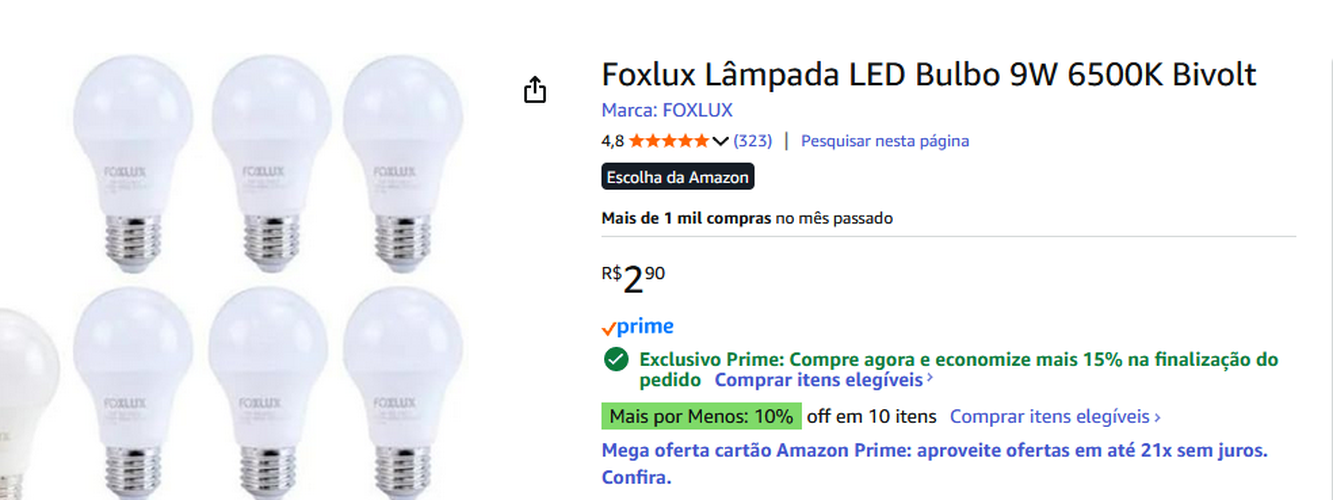Click the green Mais por Menos: 10% badge
This screenshot has width=1333, height=500.
[x=701, y=416]
